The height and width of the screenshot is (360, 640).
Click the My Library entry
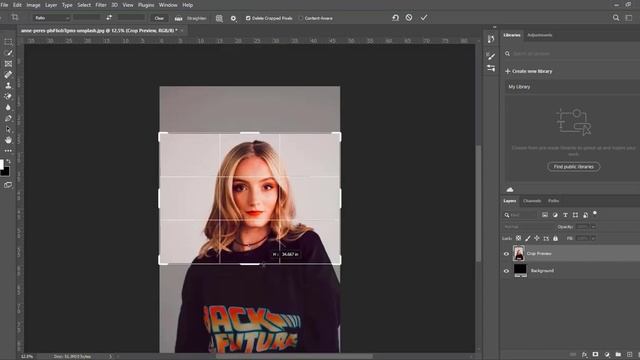pos(519,87)
